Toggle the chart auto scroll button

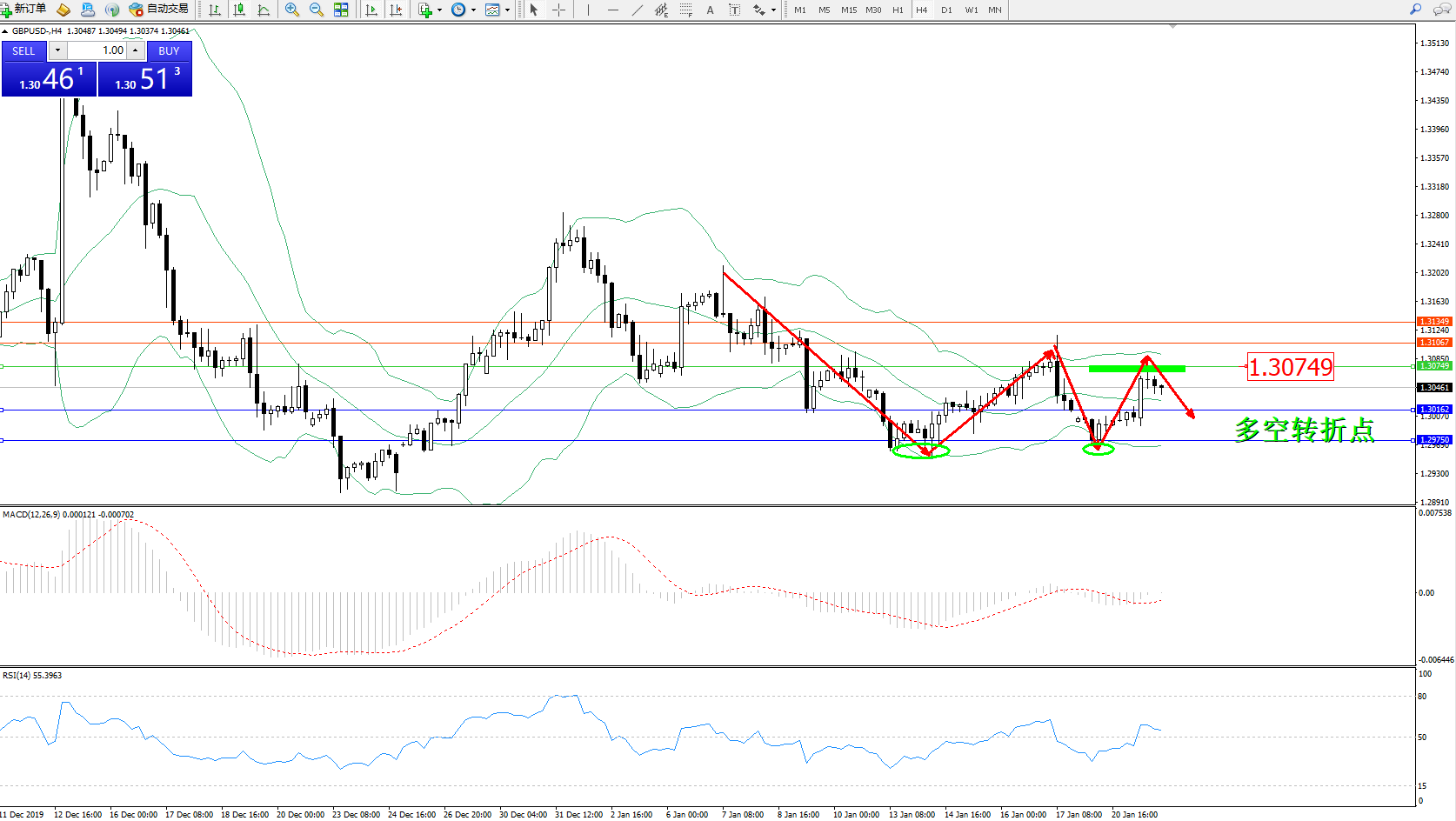click(371, 10)
